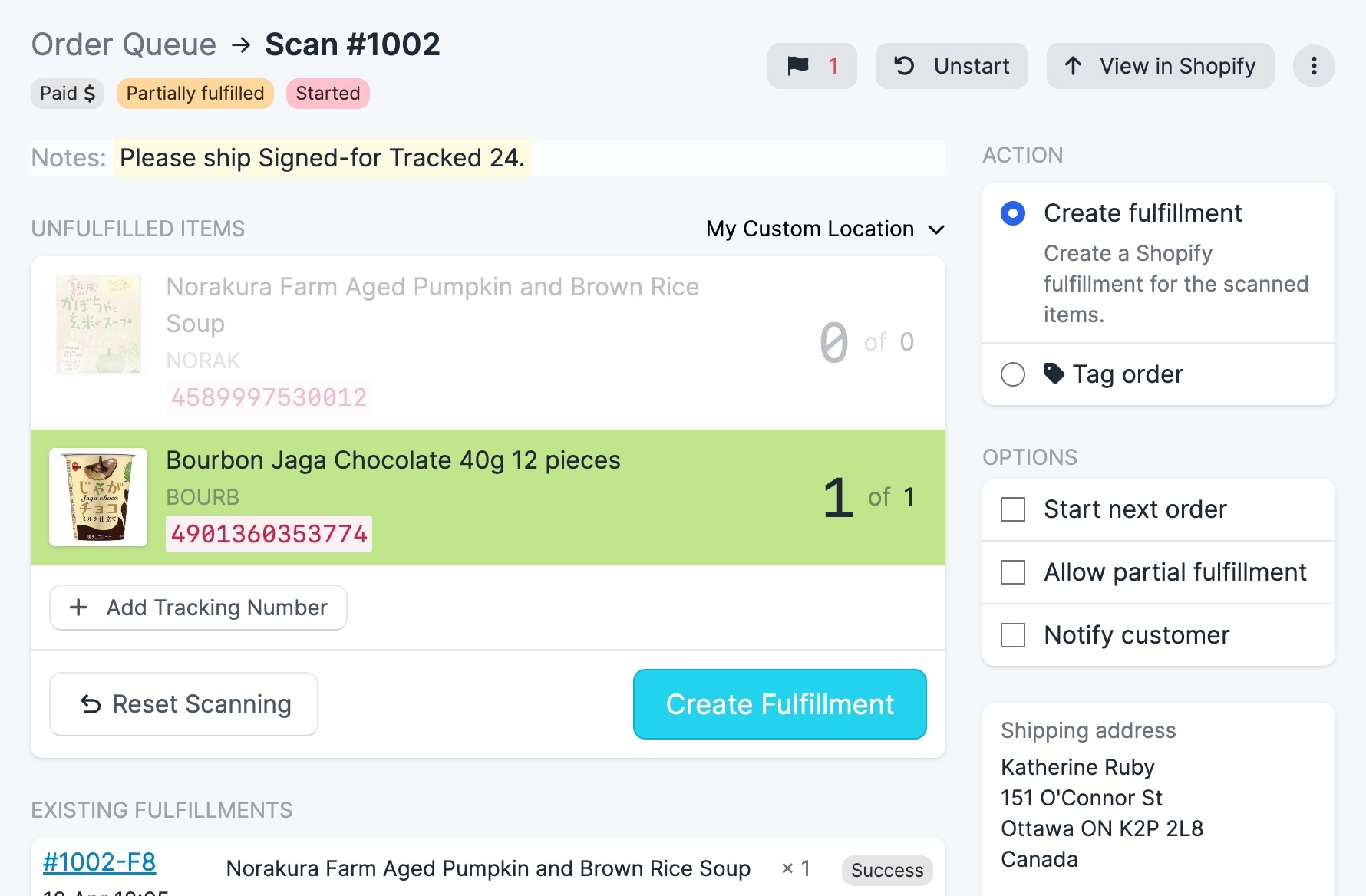Screen dimensions: 1366x896
Task: Go back to Order Queue breadcrumb
Action: coord(124,44)
